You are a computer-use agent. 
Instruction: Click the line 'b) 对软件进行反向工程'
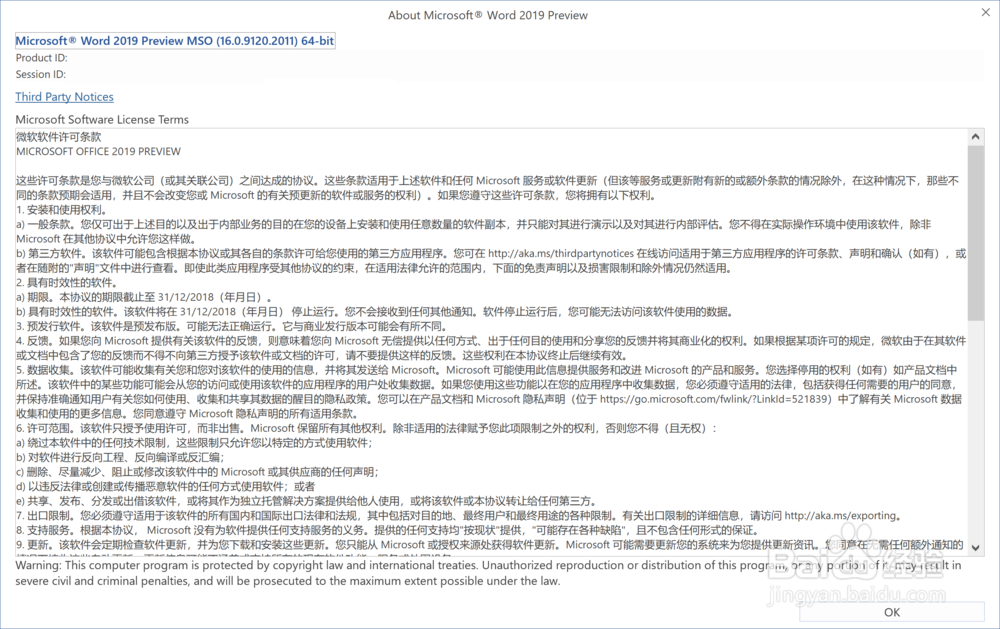[120, 457]
